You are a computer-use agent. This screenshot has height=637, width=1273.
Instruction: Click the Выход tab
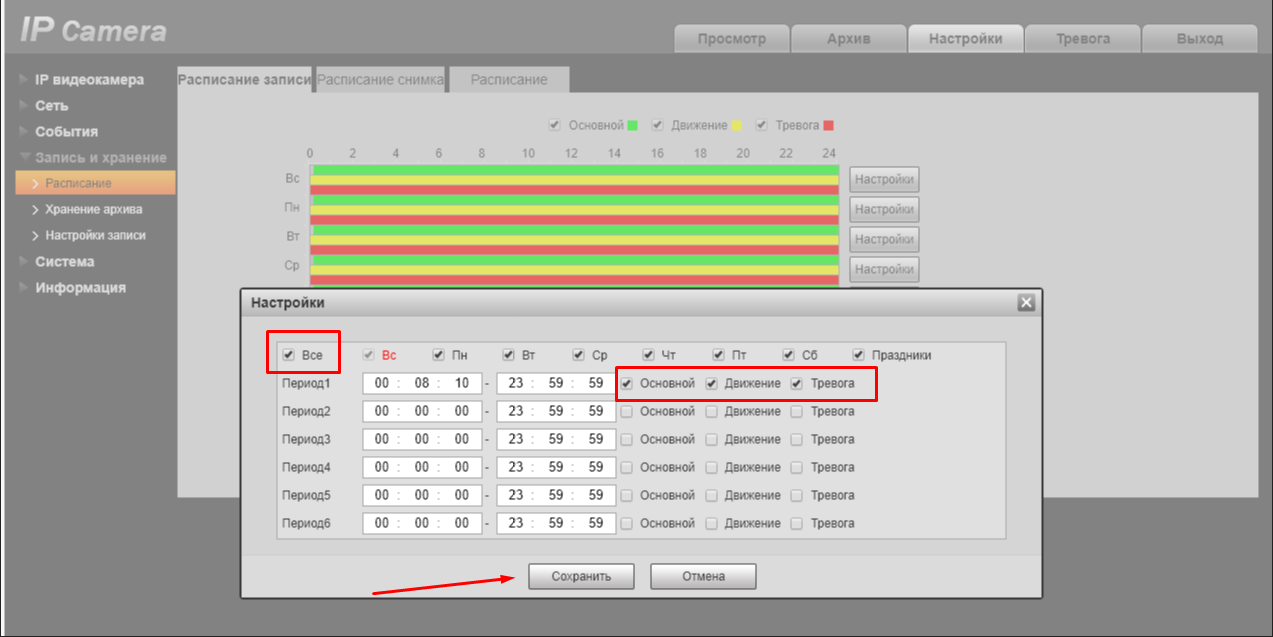click(1200, 38)
